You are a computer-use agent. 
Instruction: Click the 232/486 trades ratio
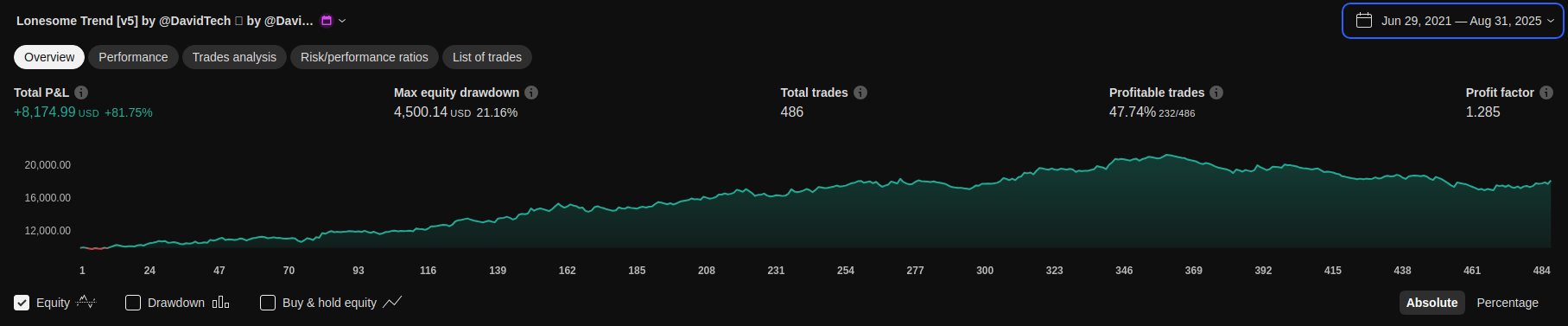click(1177, 113)
